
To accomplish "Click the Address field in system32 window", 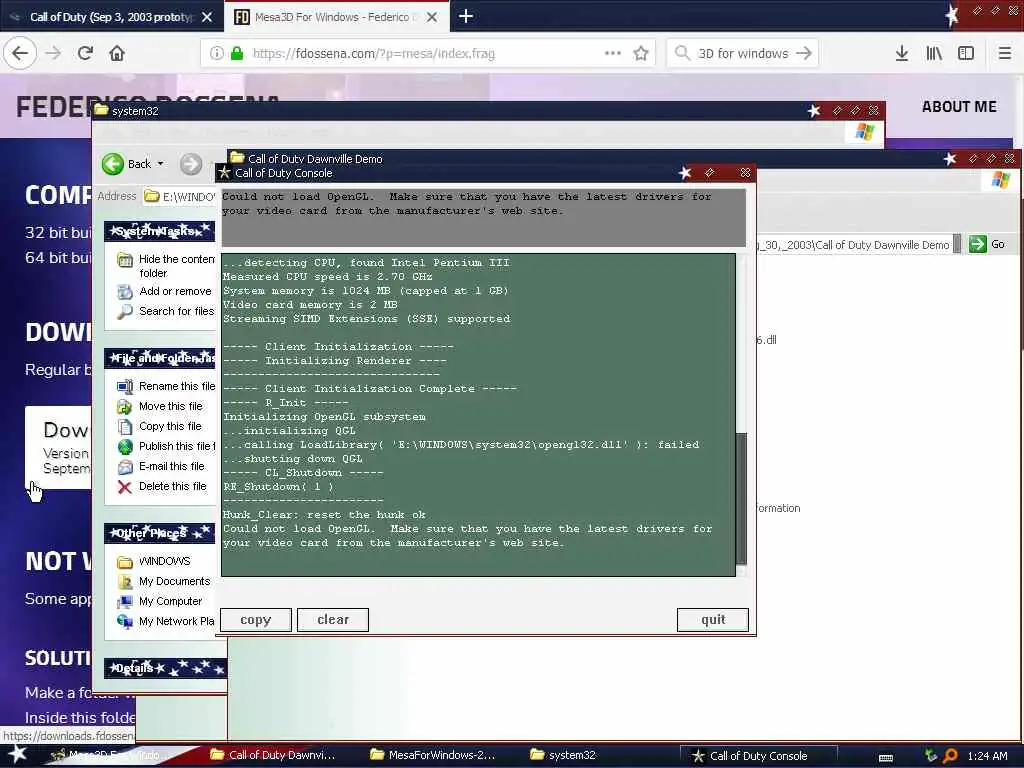I will 180,197.
